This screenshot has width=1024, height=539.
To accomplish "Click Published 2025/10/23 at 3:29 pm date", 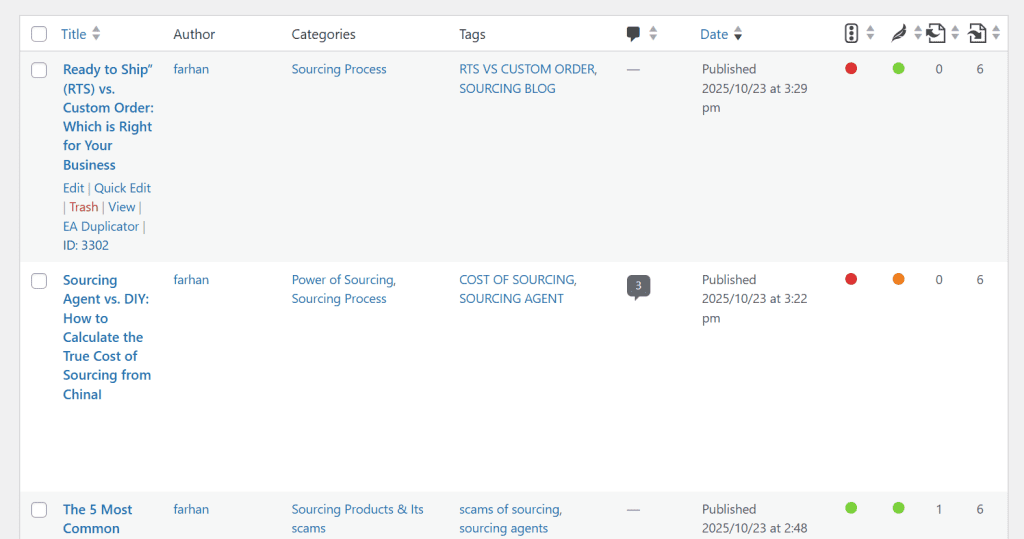I will coord(754,88).
